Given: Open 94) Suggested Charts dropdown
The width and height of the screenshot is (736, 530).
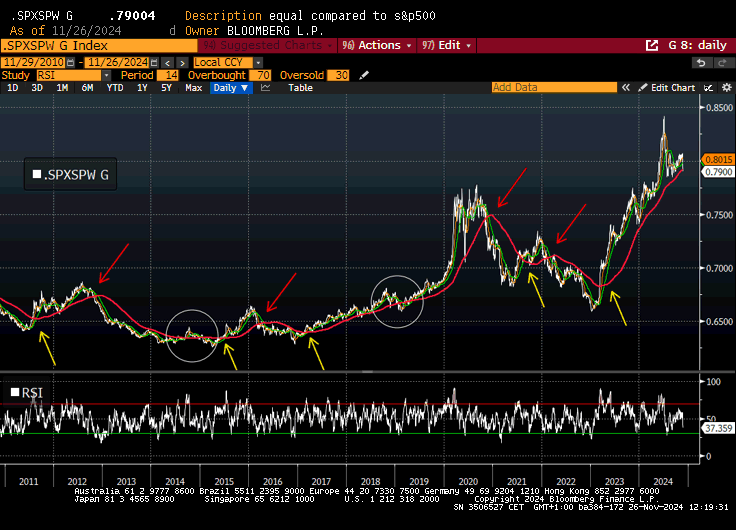Looking at the screenshot, I should pos(267,46).
